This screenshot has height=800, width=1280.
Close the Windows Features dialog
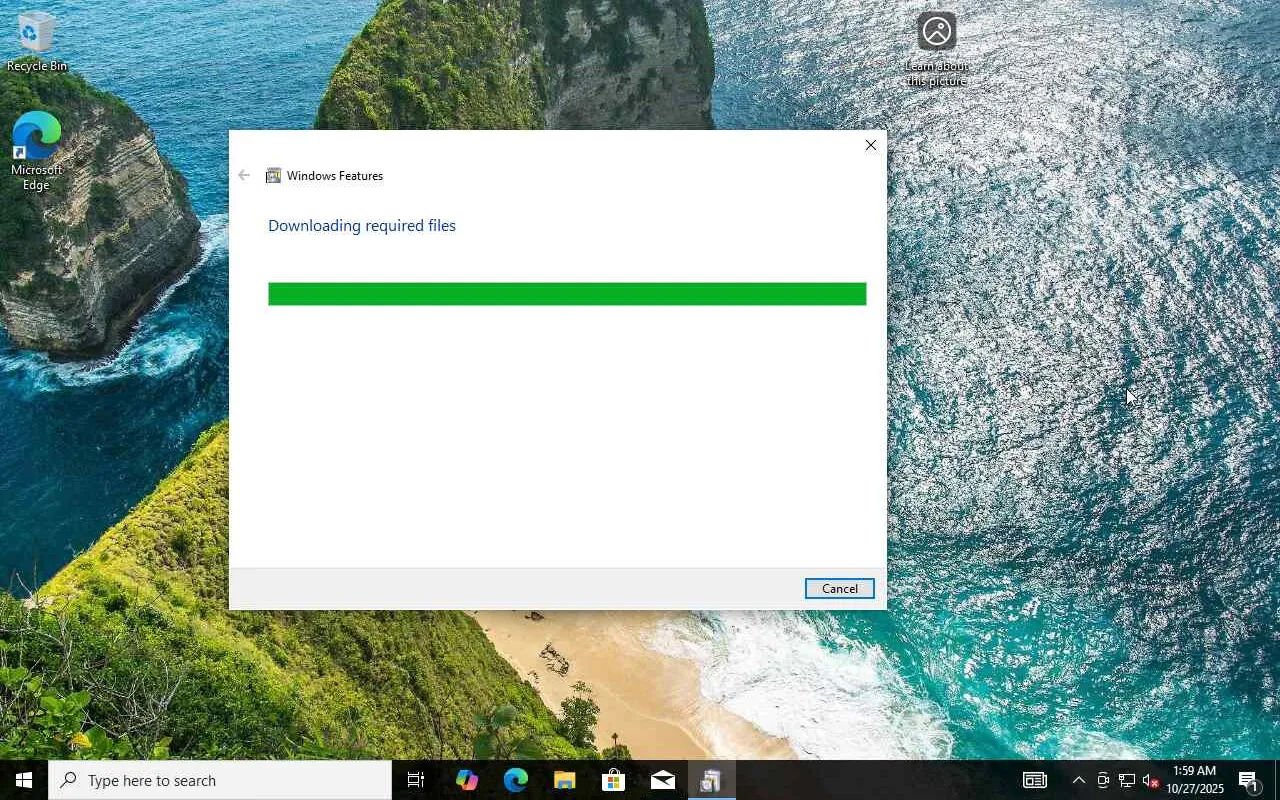[x=870, y=145]
